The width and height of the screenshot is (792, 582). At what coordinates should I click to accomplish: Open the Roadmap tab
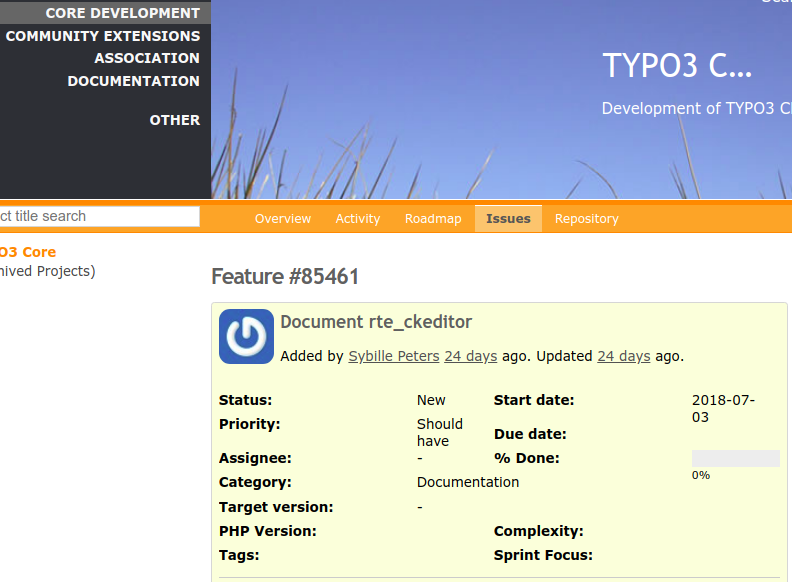click(x=433, y=219)
